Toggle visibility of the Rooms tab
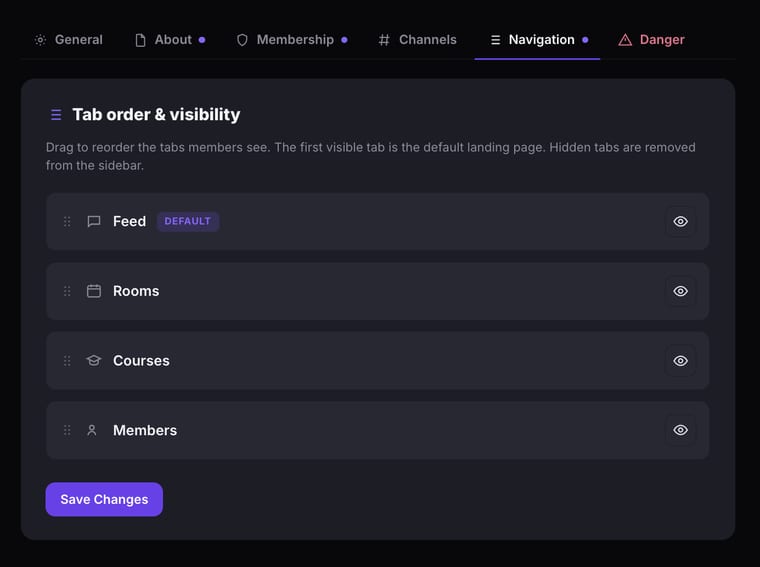 point(681,291)
